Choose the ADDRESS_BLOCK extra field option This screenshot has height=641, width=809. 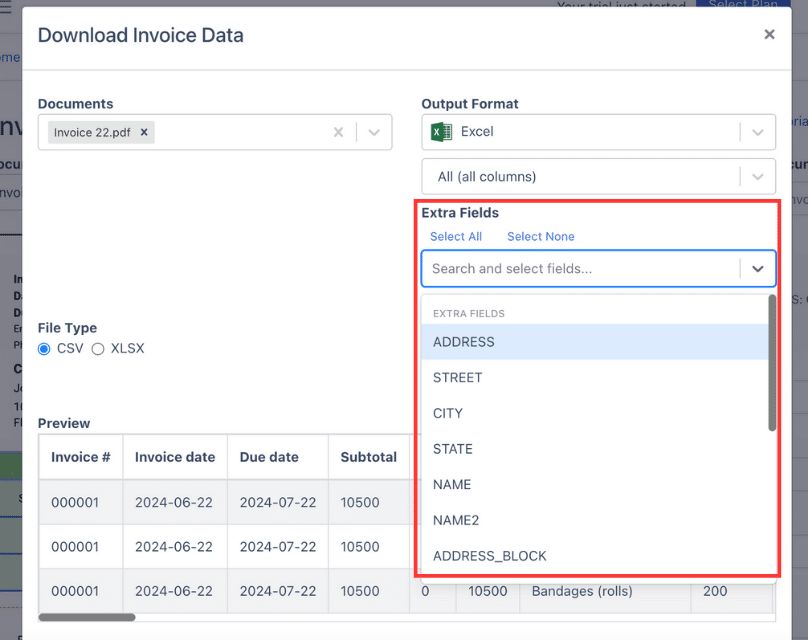pos(594,555)
